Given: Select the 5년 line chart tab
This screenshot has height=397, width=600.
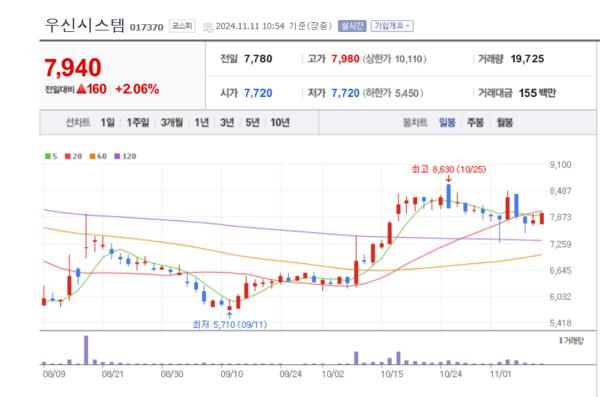Looking at the screenshot, I should pyautogui.click(x=253, y=123).
